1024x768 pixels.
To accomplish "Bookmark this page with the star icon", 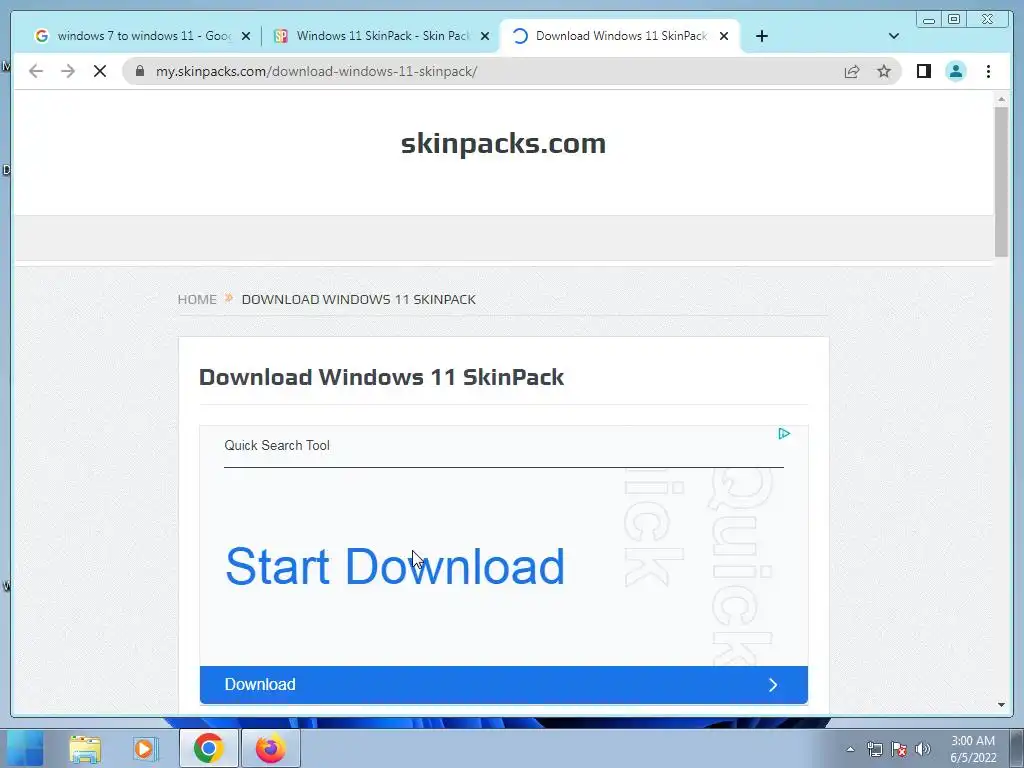I will (884, 71).
